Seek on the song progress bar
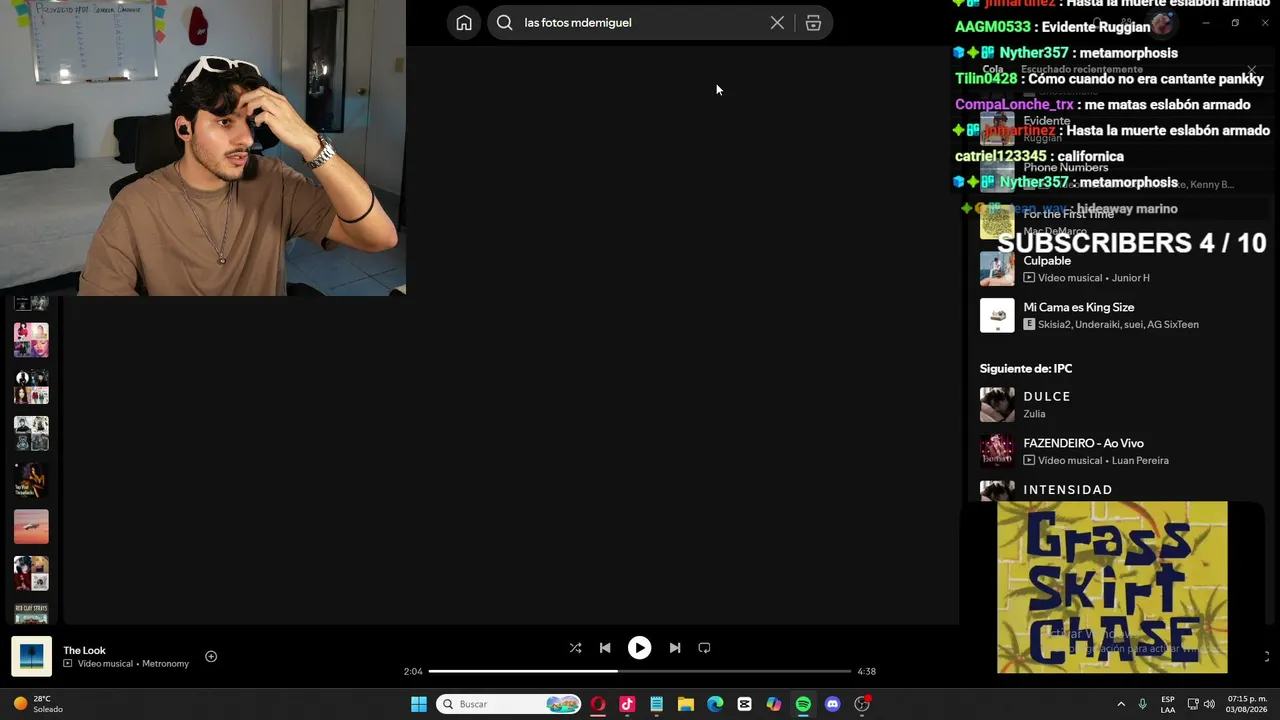The width and height of the screenshot is (1280, 720). click(640, 671)
